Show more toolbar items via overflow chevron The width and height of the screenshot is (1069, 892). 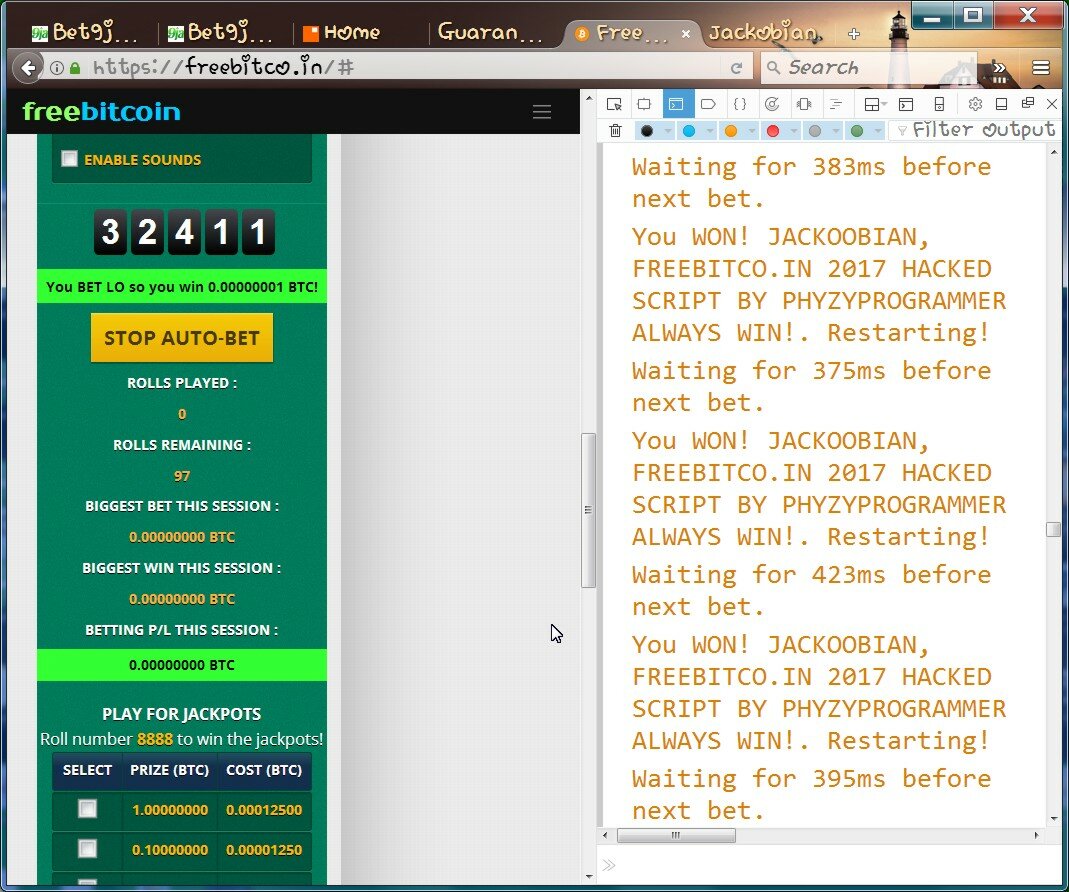(x=999, y=68)
